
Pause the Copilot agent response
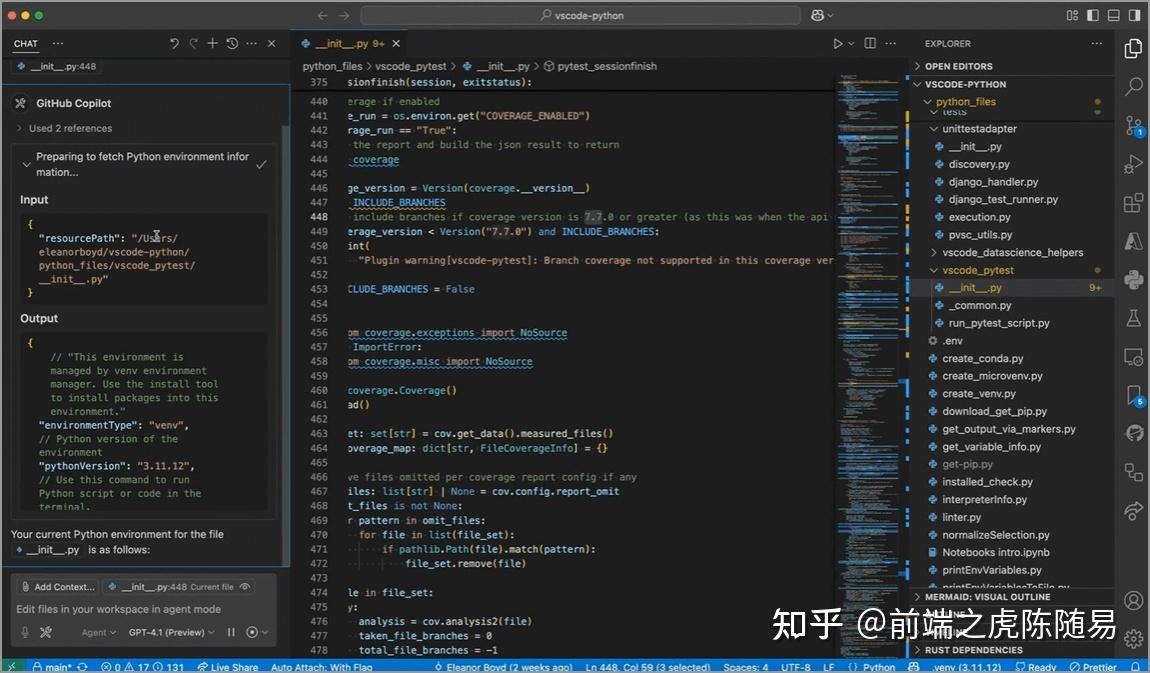pyautogui.click(x=232, y=632)
